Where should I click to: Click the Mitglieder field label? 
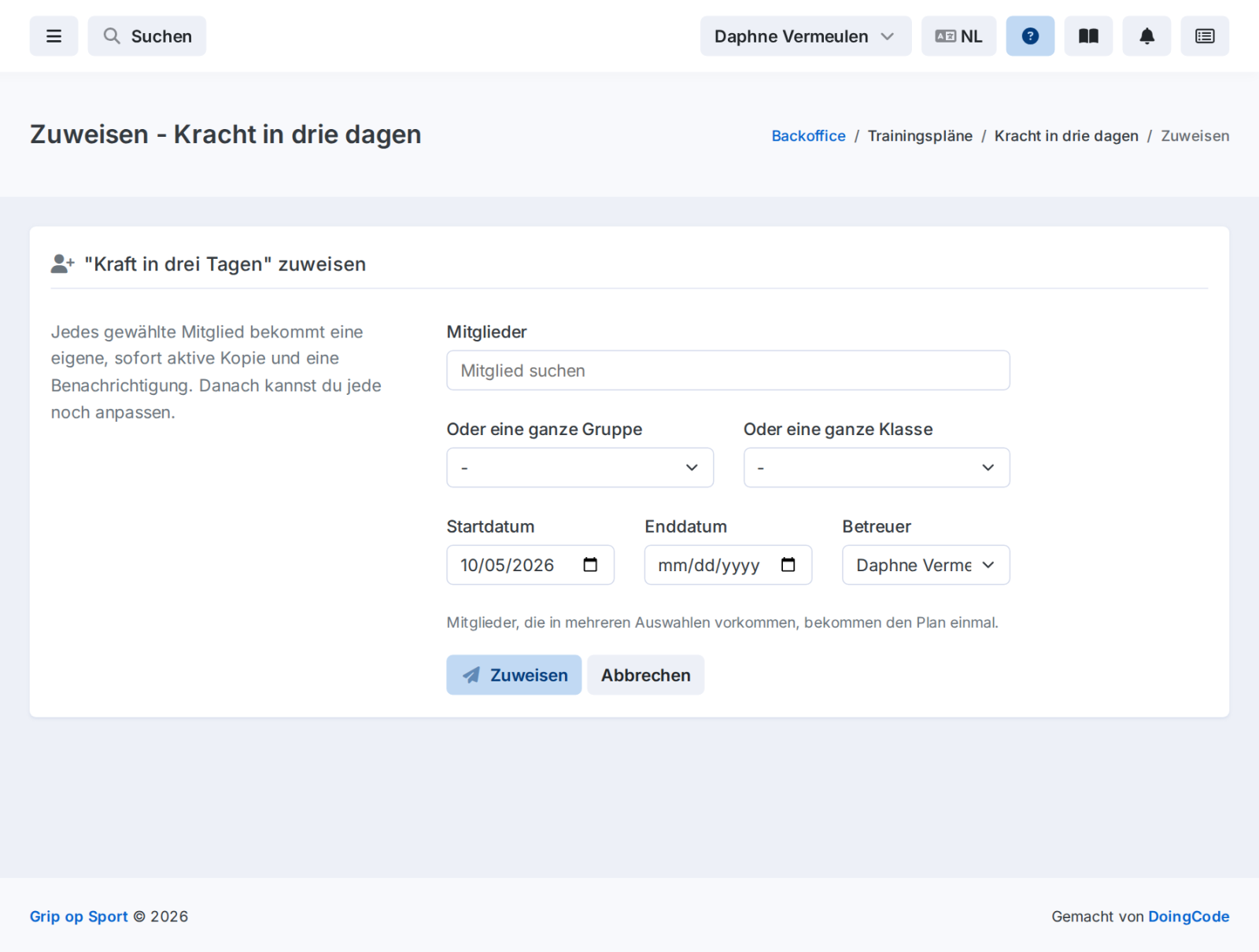tap(486, 332)
